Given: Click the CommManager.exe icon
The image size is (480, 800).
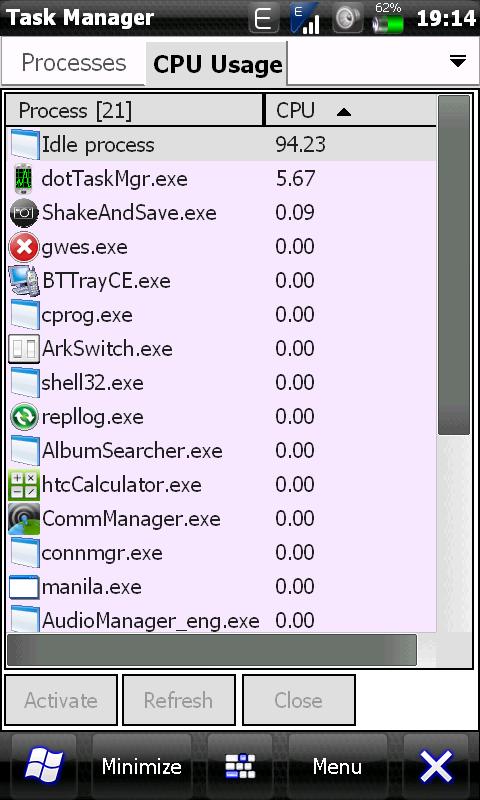Looking at the screenshot, I should 23,519.
